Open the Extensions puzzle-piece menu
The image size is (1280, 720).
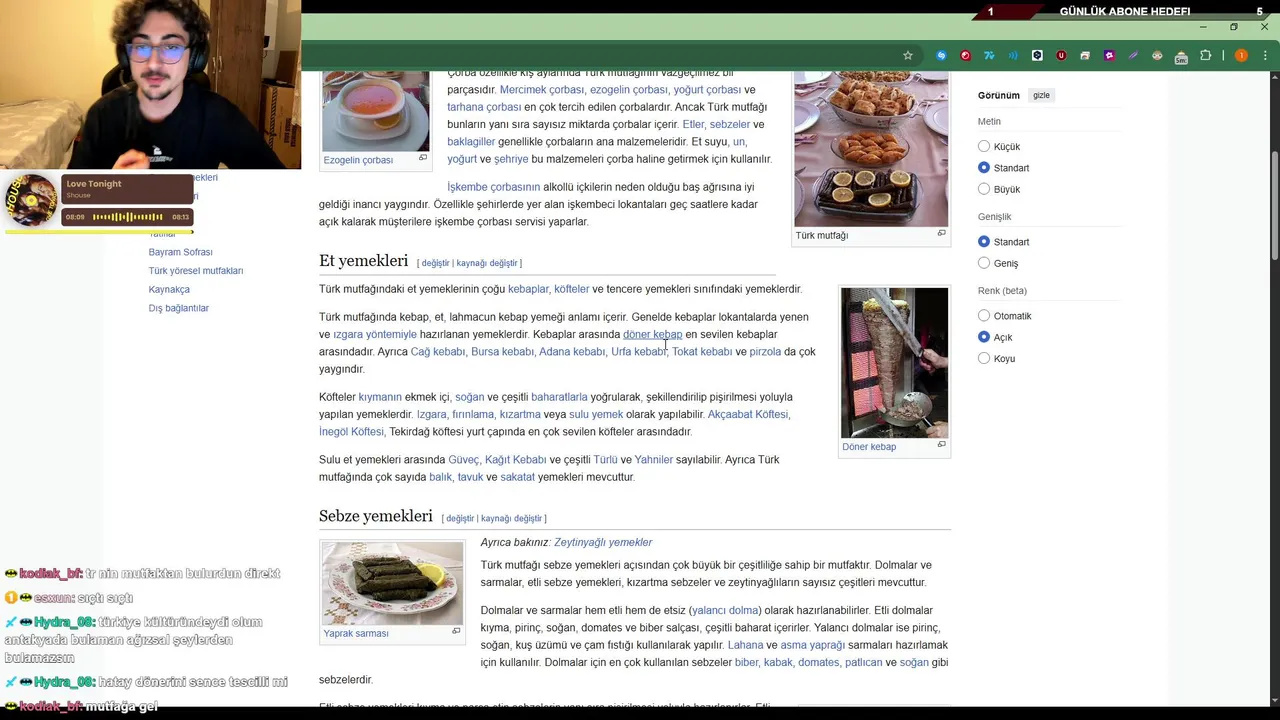click(1205, 56)
